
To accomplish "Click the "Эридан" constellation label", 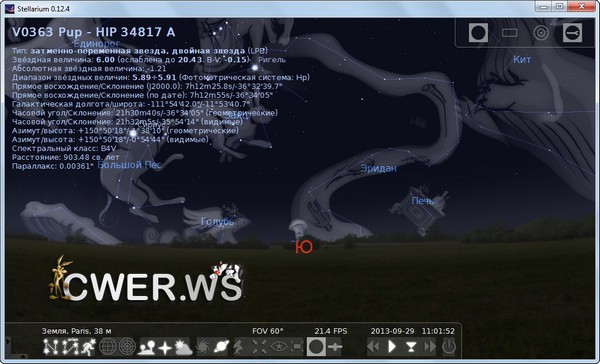I will click(378, 168).
